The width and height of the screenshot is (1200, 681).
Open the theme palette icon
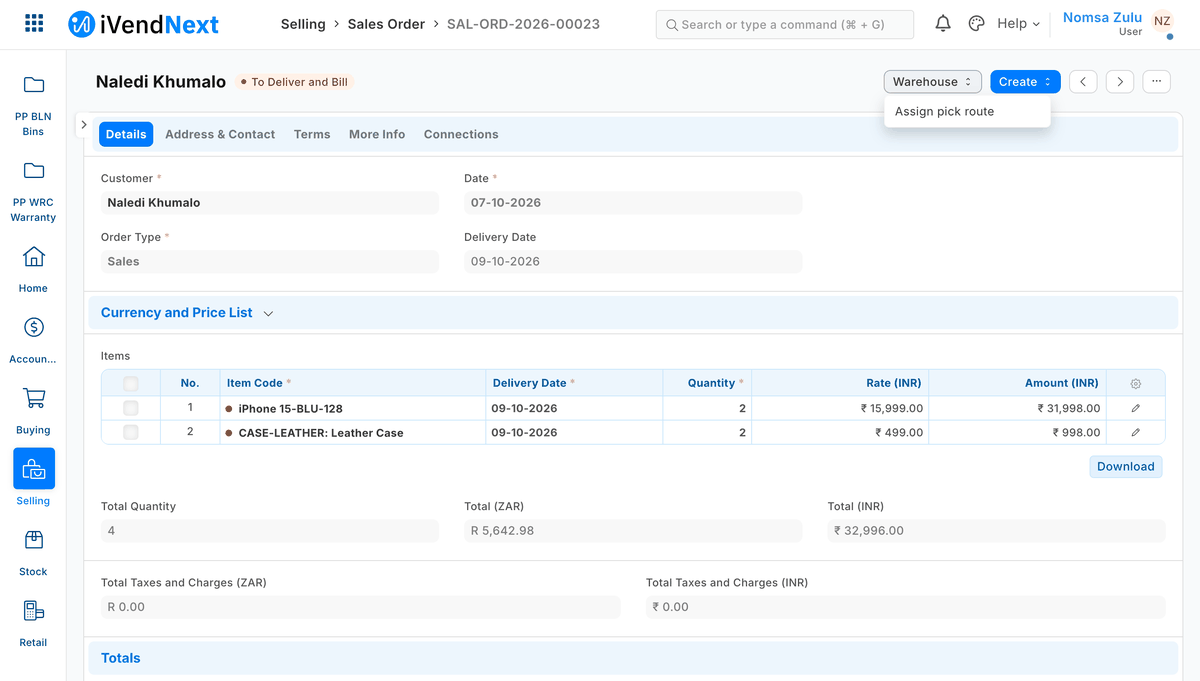[x=977, y=24]
